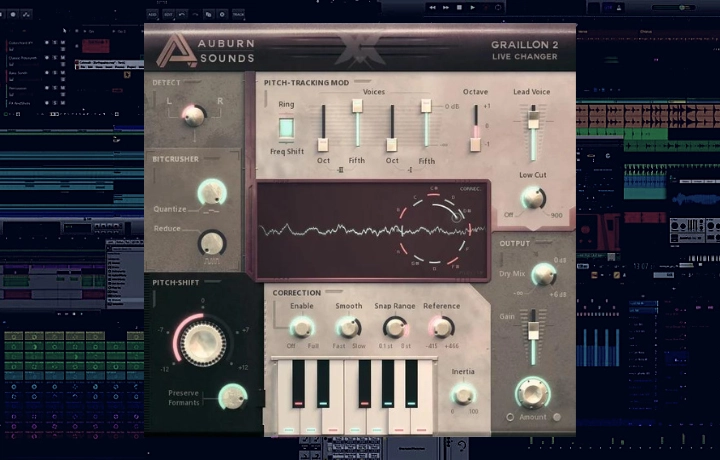Toggle the CORRECTION section enable indicator
This screenshot has height=460, width=720.
click(334, 291)
